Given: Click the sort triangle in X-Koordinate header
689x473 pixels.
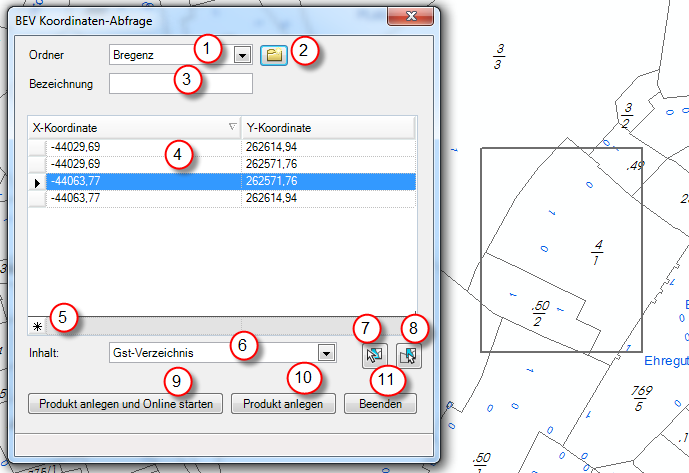Looking at the screenshot, I should pos(232,127).
